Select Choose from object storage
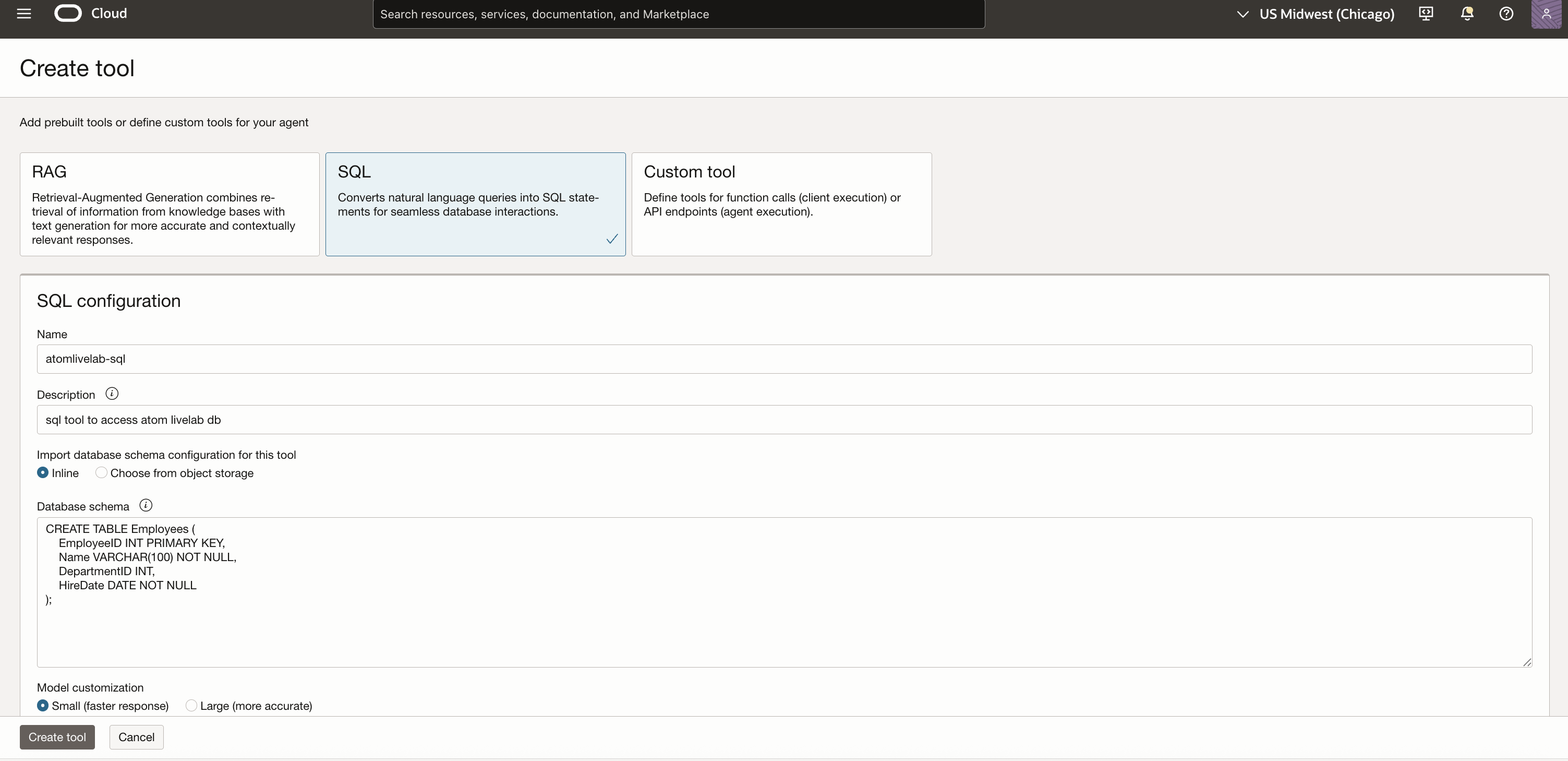The height and width of the screenshot is (761, 1568). tap(101, 472)
